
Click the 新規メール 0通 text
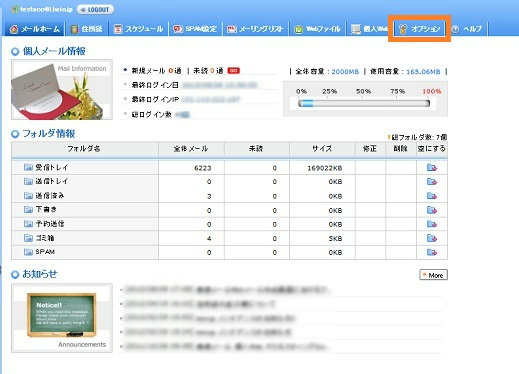tap(157, 71)
